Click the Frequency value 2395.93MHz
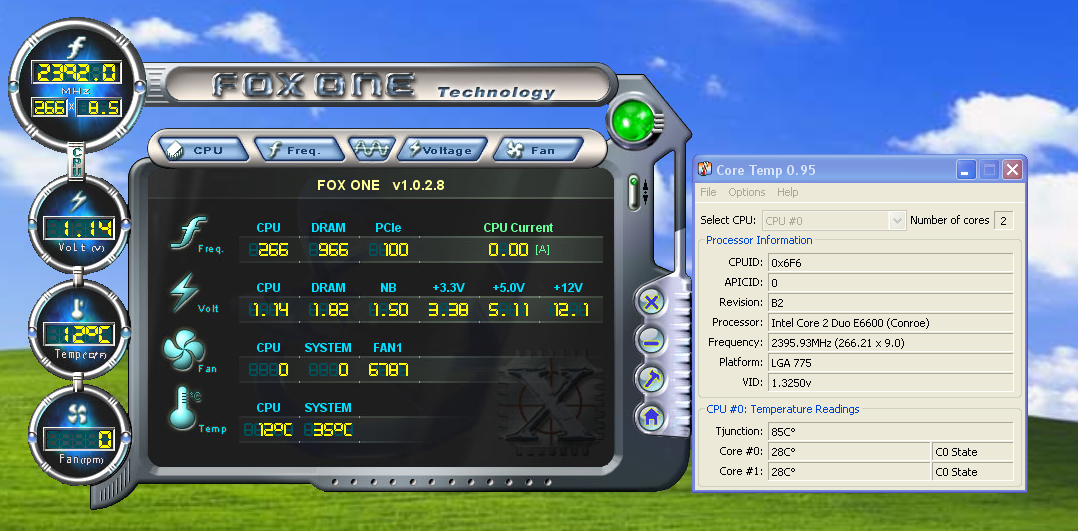This screenshot has height=531, width=1078. click(x=890, y=342)
